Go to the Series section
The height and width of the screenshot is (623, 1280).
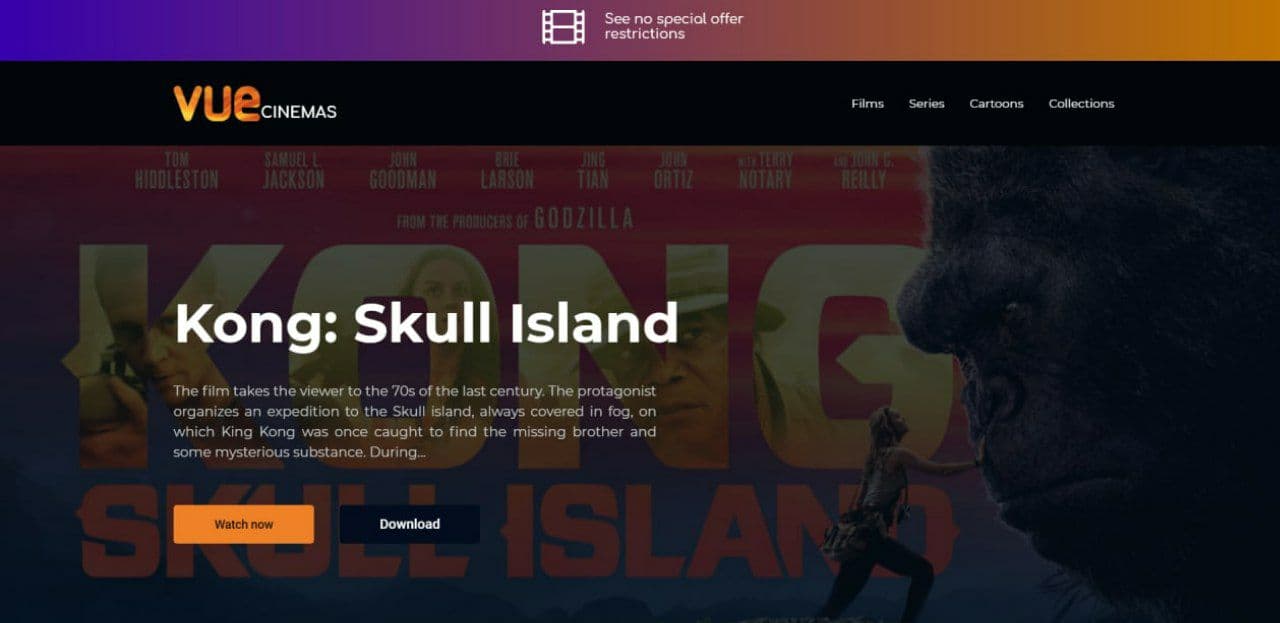click(926, 104)
